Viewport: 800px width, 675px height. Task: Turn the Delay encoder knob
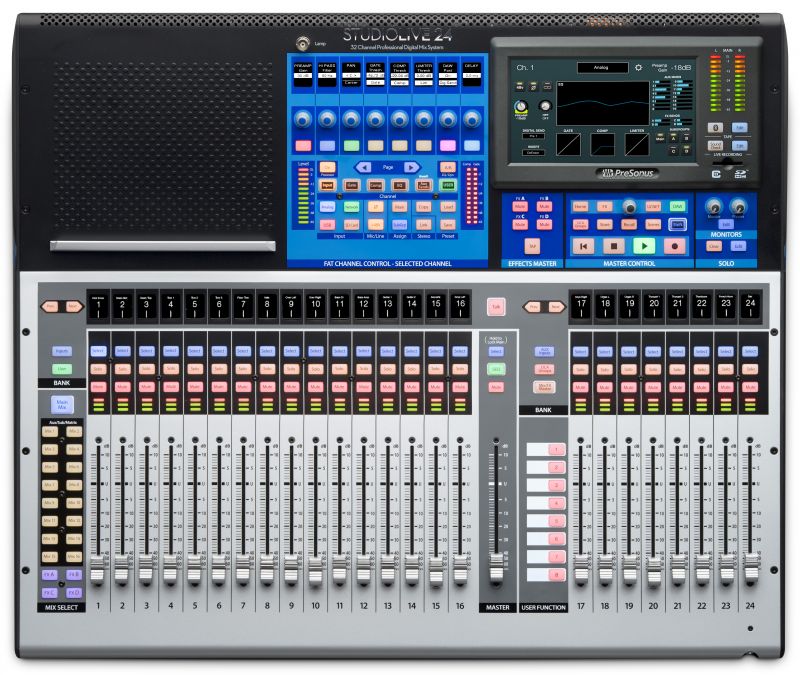[x=472, y=119]
